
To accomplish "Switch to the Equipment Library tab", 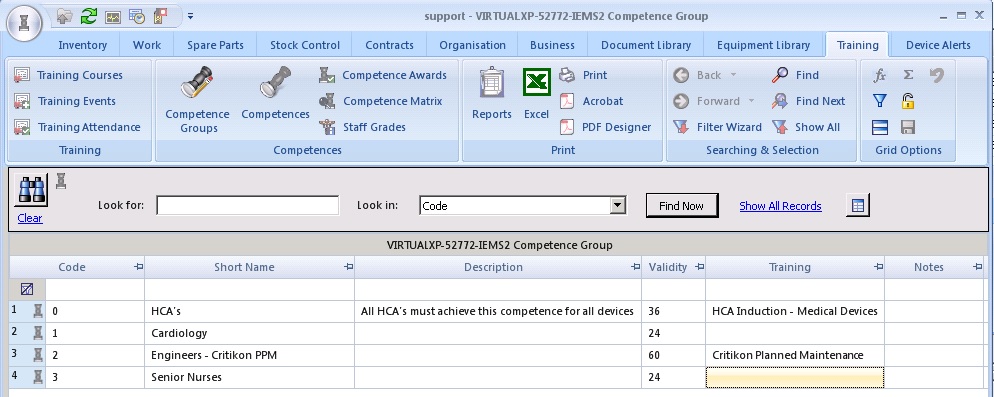I will click(x=763, y=45).
